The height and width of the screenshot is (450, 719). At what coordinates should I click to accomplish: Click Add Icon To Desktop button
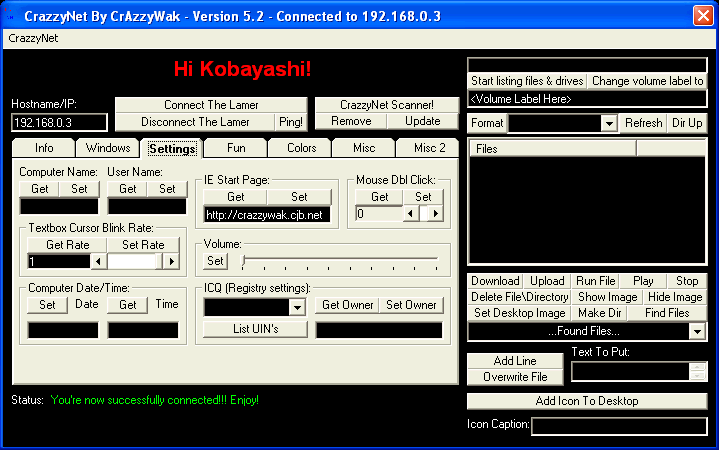pyautogui.click(x=587, y=401)
